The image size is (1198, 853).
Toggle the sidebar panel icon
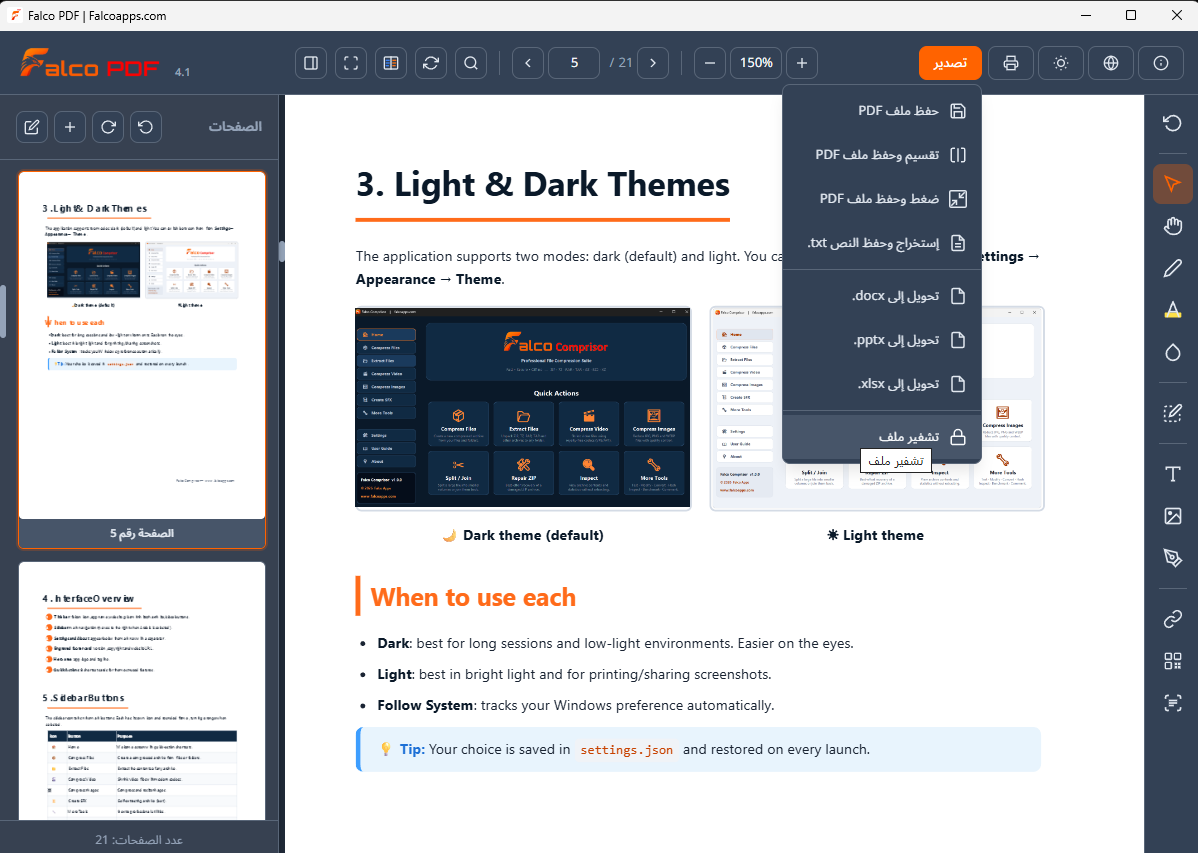point(311,63)
